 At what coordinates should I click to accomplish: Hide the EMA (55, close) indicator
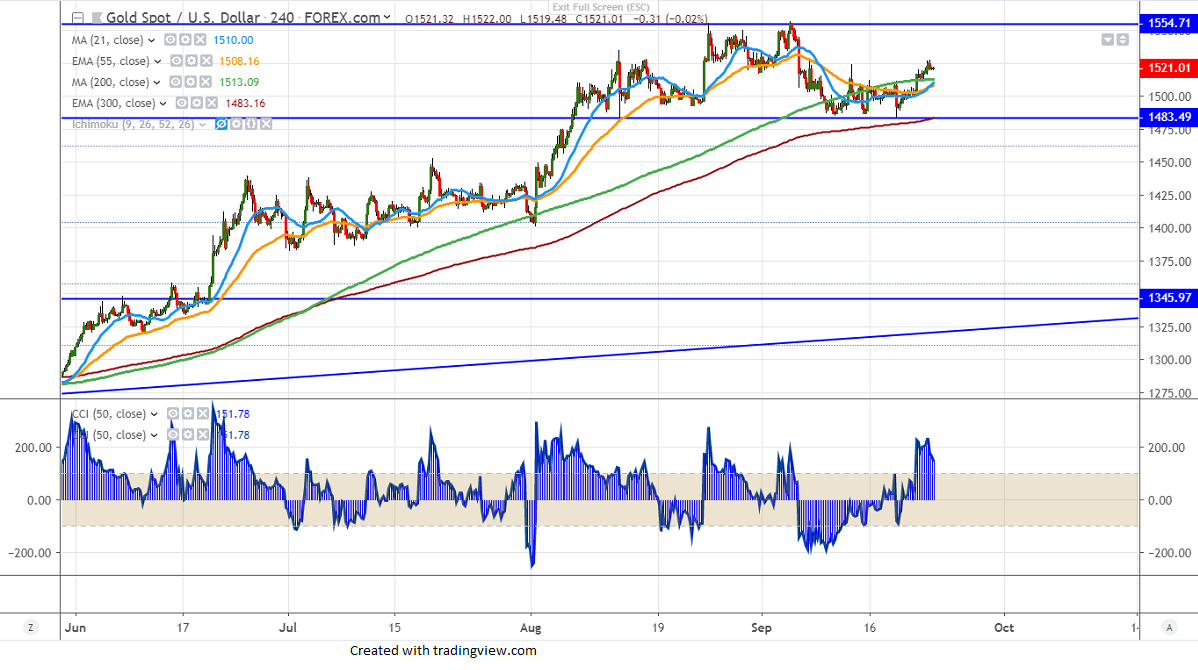point(176,61)
